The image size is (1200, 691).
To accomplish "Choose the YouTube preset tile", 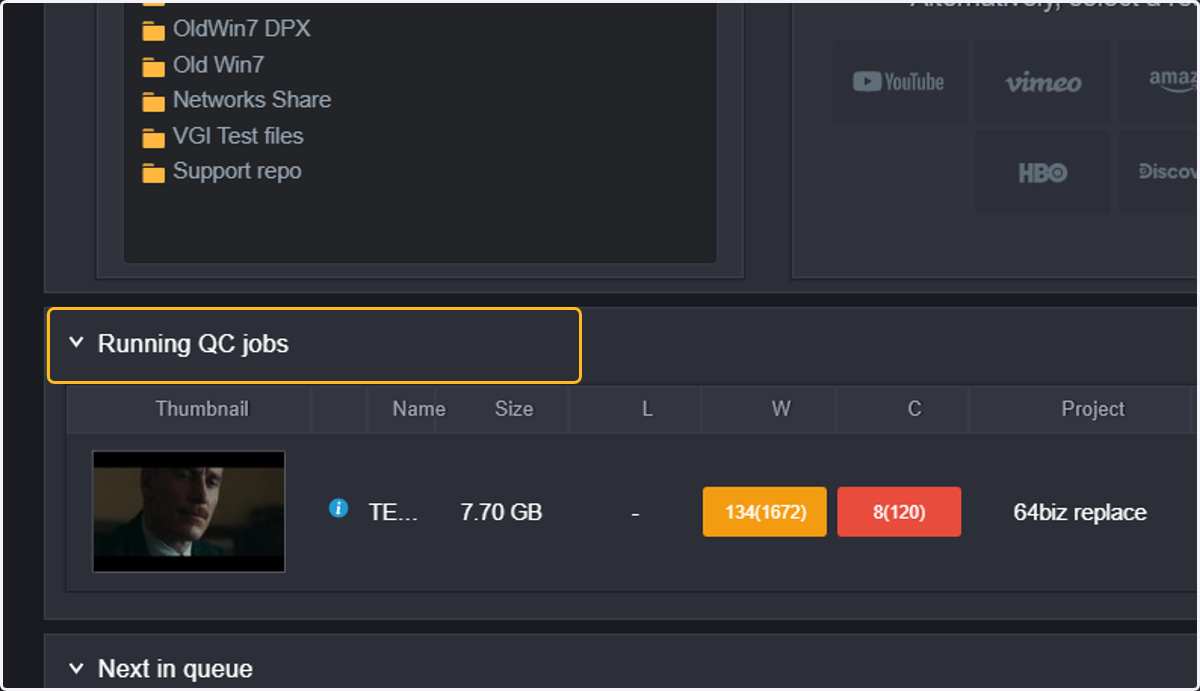I will (900, 82).
